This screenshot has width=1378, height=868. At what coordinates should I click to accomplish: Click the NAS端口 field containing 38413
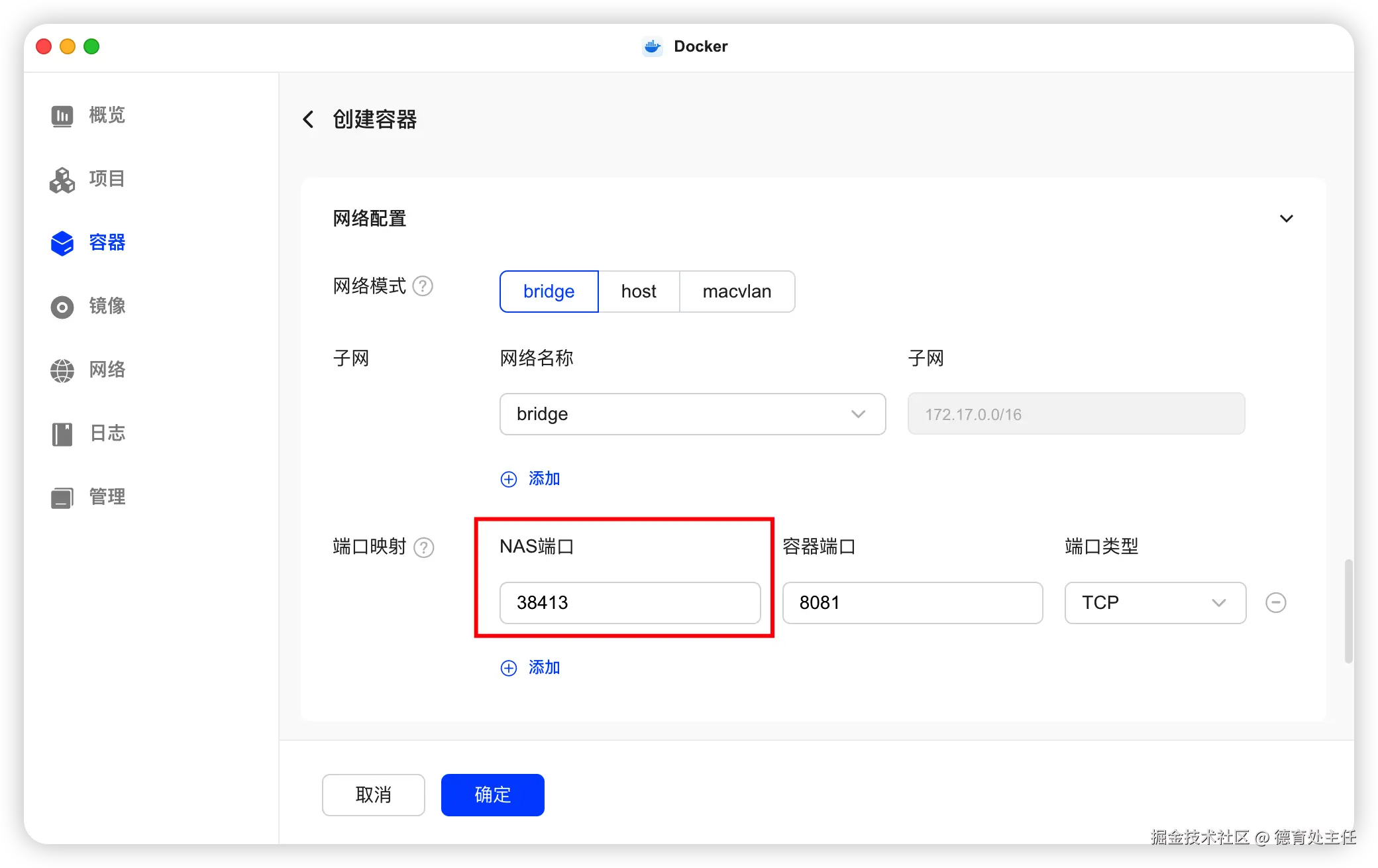[x=629, y=602]
